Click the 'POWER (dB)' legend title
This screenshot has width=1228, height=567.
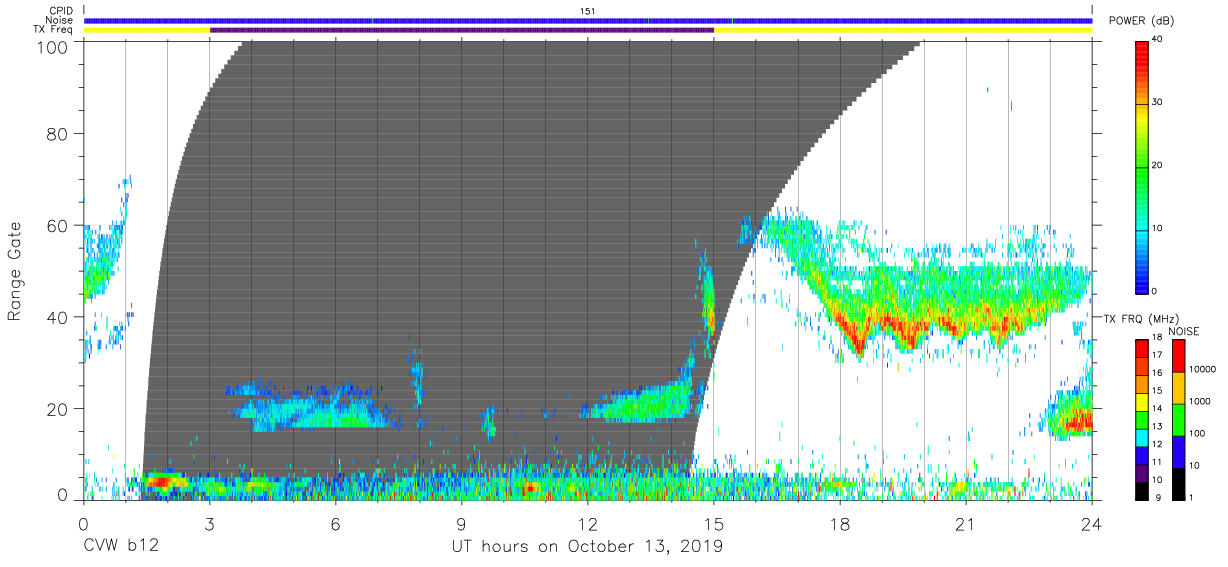pyautogui.click(x=1141, y=20)
